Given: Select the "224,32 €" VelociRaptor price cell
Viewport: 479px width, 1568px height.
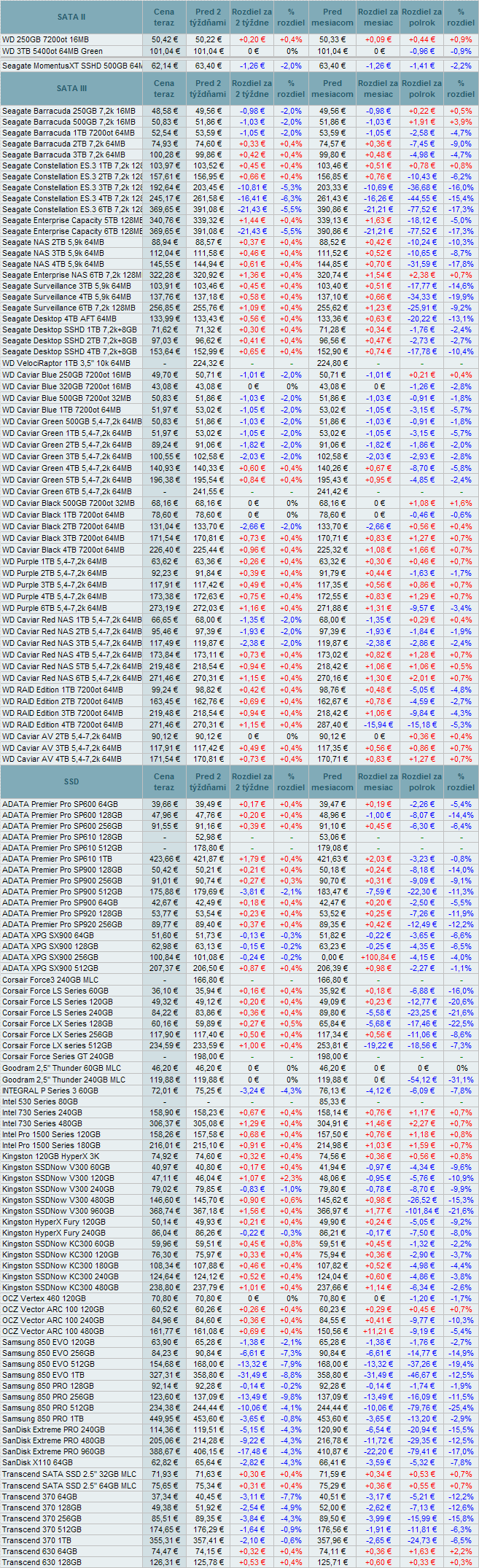Looking at the screenshot, I should (210, 363).
